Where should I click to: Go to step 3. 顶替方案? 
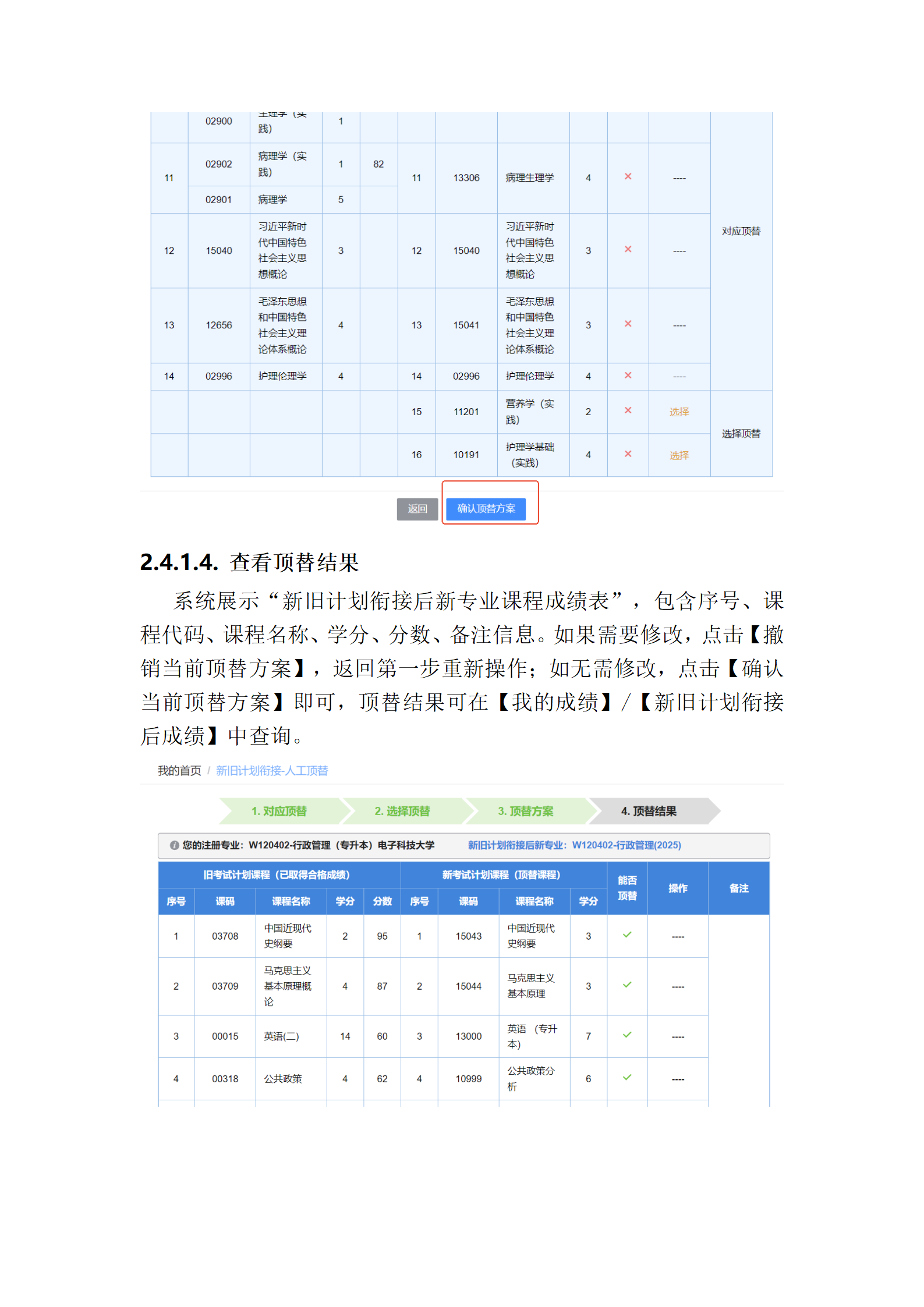pyautogui.click(x=525, y=811)
